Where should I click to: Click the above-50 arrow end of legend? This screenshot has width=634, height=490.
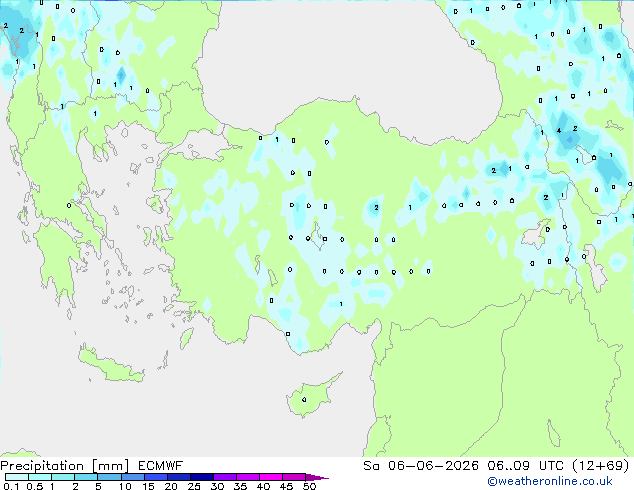[317, 477]
